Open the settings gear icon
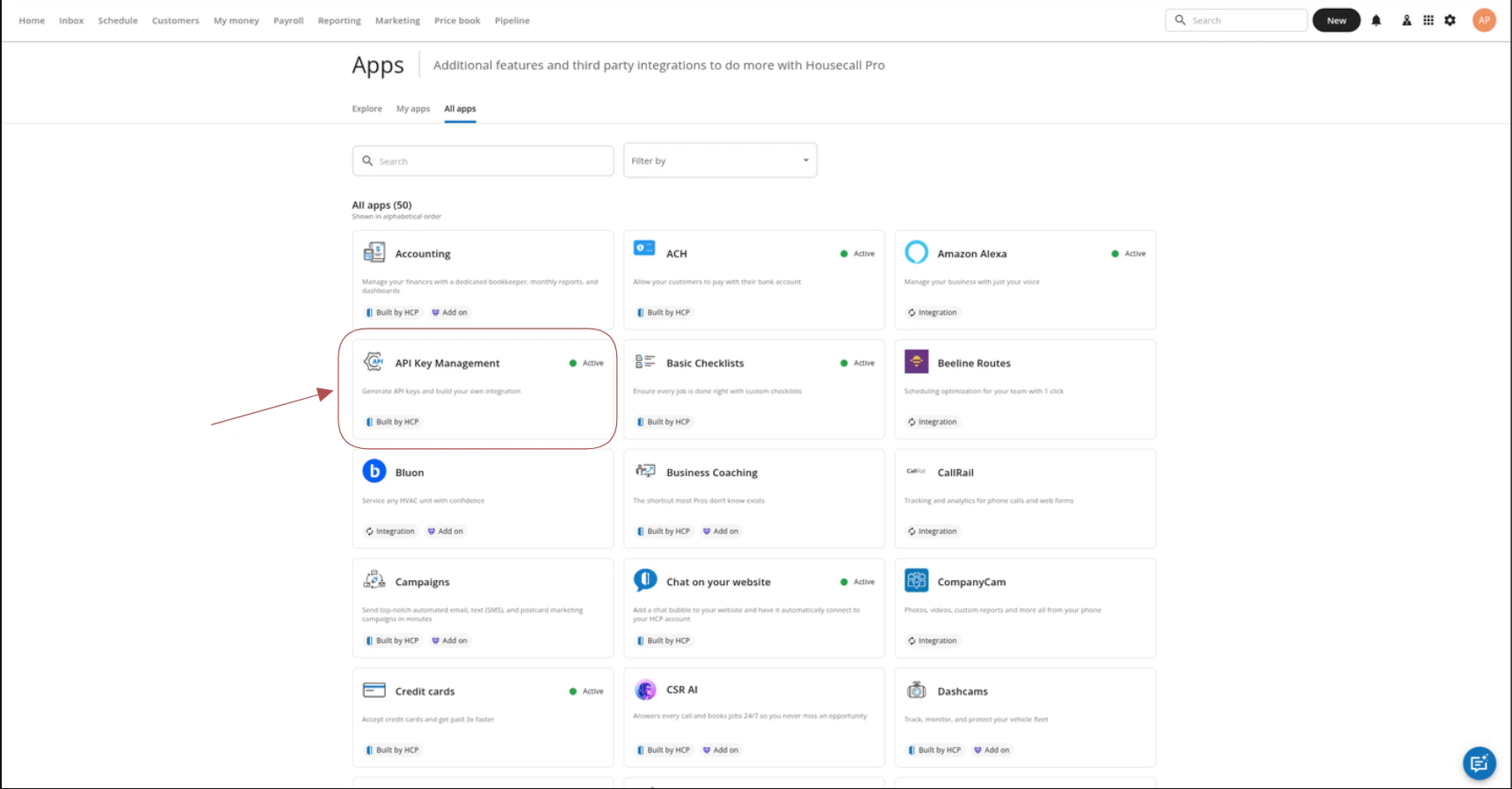The width and height of the screenshot is (1512, 789). (1450, 20)
